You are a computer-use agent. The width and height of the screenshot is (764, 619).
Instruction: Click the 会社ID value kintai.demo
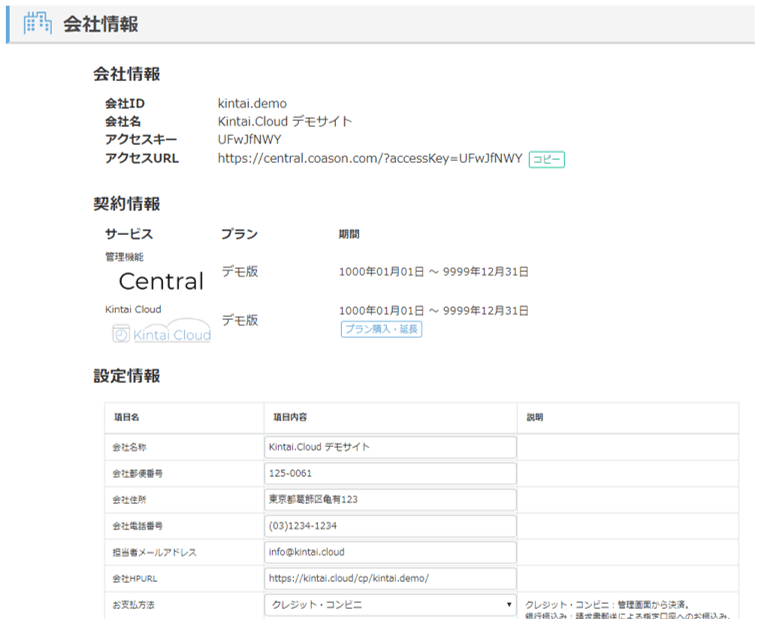(x=252, y=103)
